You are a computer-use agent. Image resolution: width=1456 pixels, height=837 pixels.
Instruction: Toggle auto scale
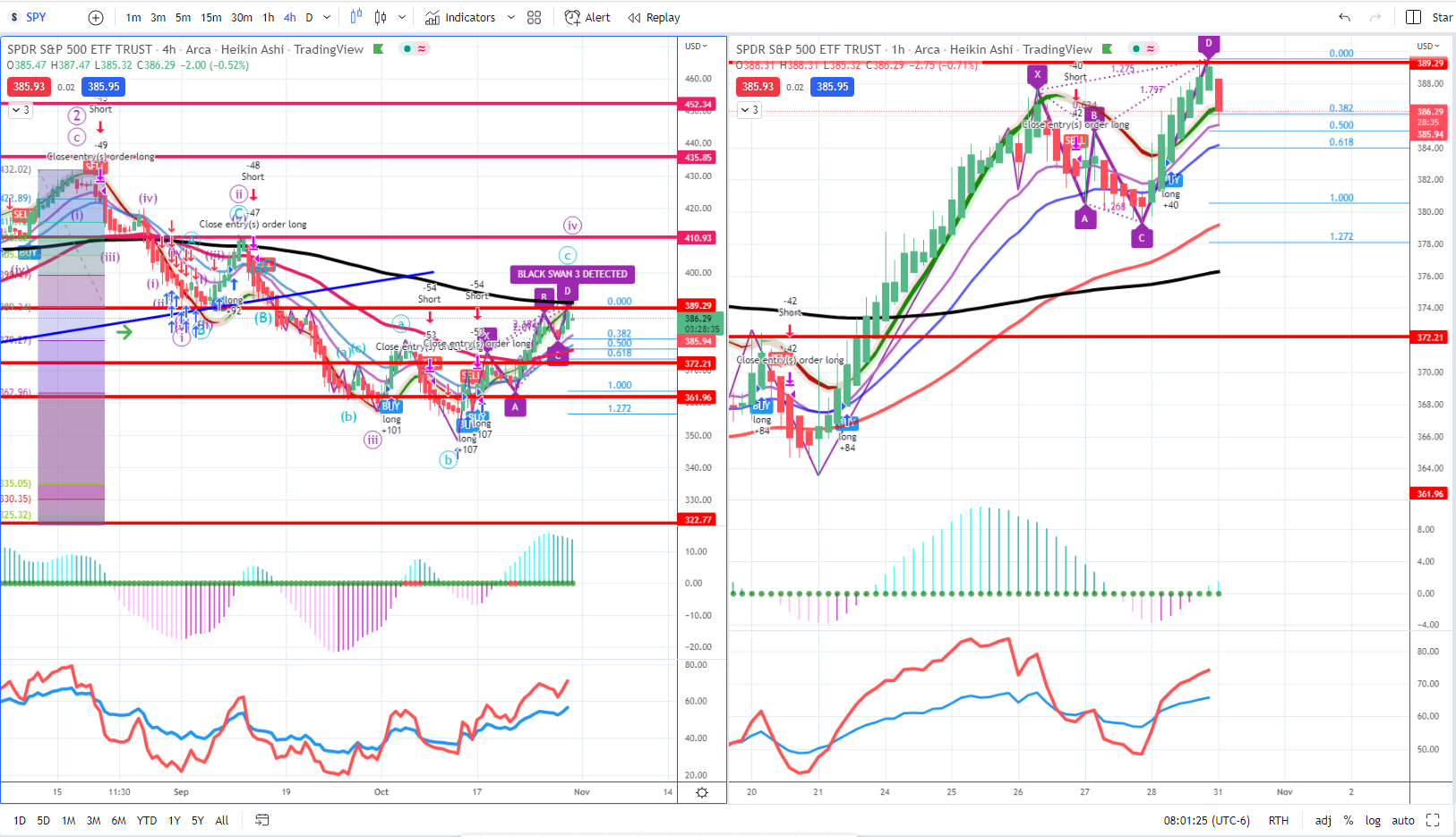(1403, 820)
